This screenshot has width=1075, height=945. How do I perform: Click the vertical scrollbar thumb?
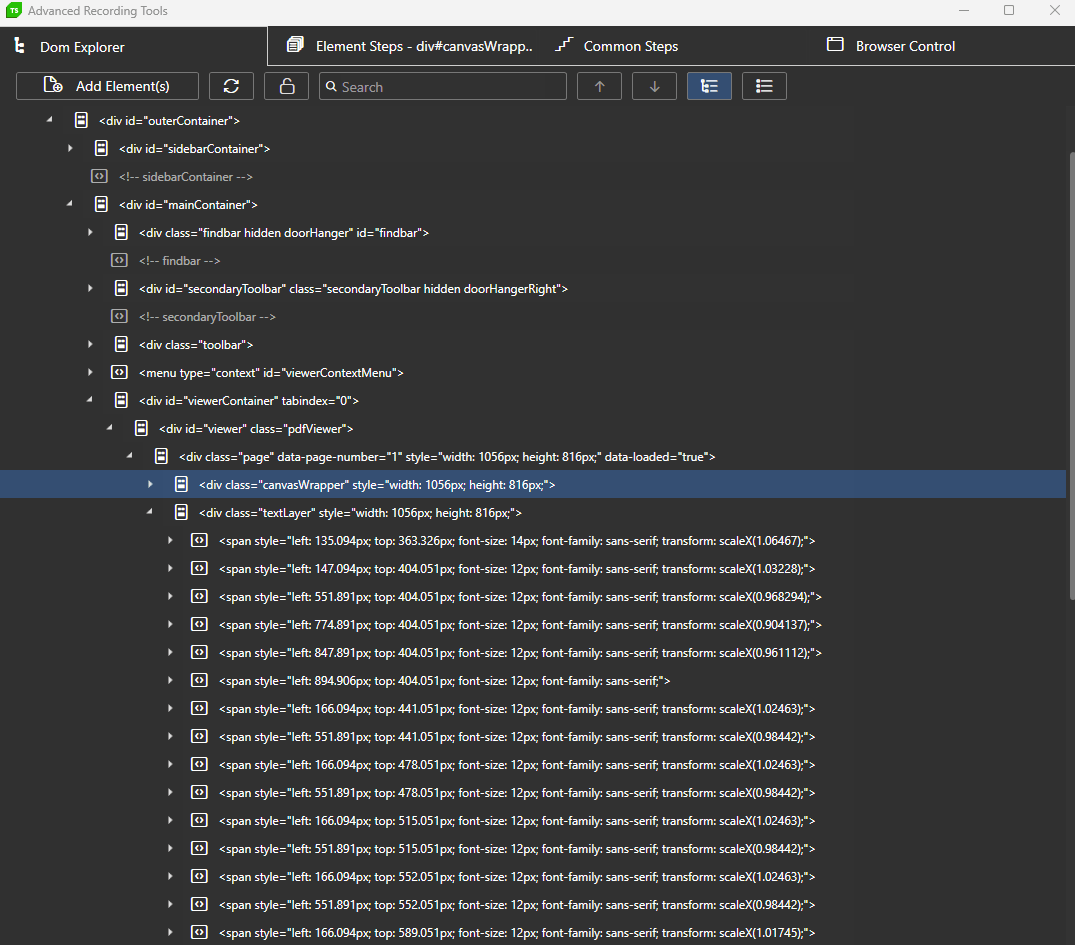(1072, 376)
